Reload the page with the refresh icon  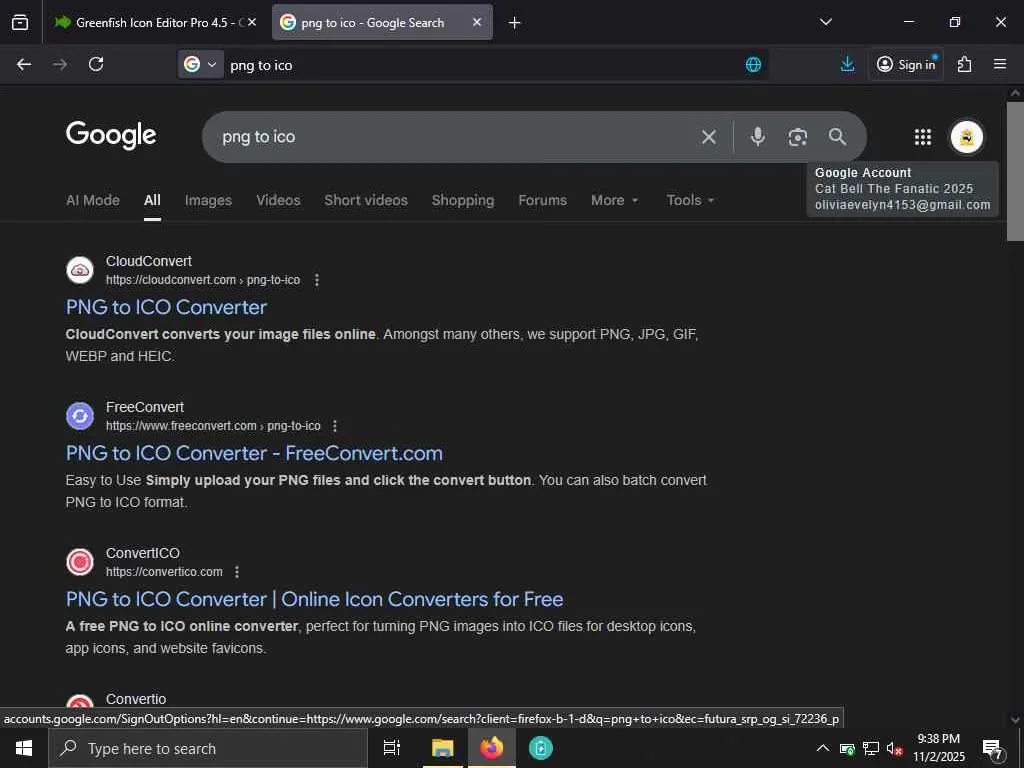pos(96,64)
